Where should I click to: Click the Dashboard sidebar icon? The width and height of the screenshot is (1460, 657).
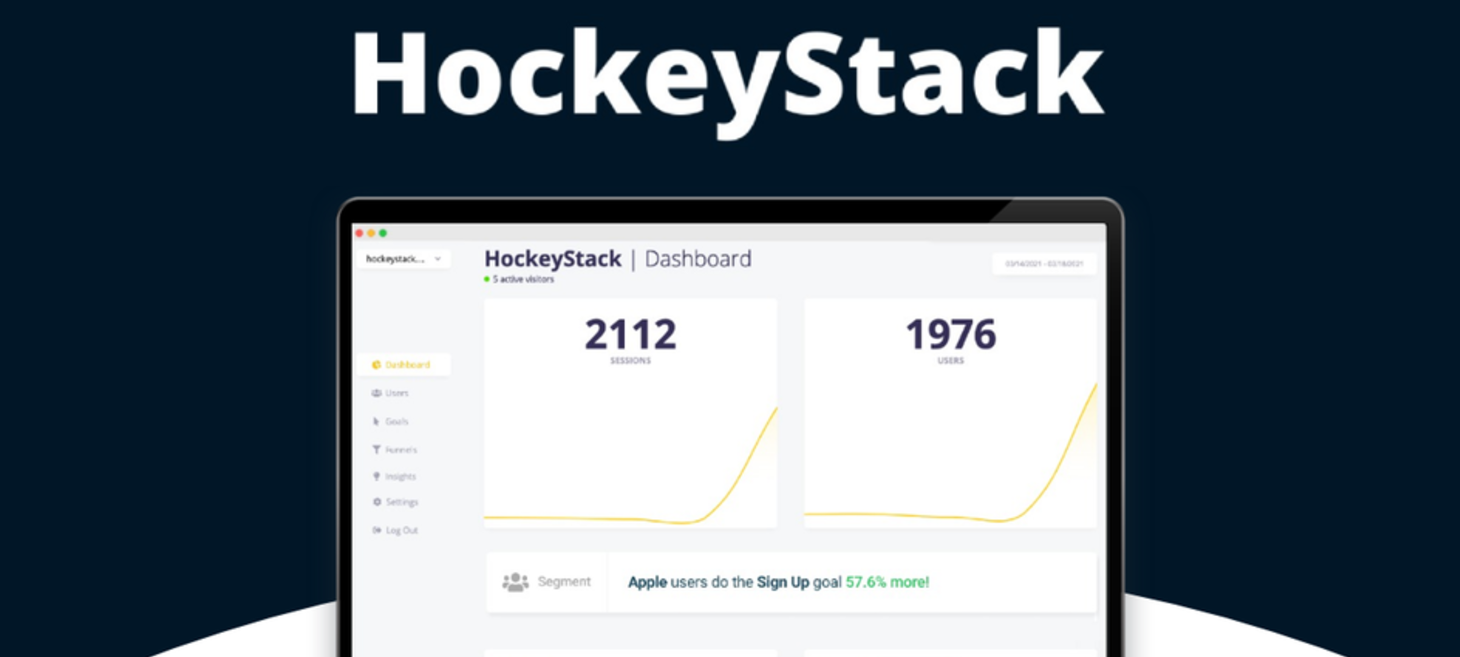(376, 365)
